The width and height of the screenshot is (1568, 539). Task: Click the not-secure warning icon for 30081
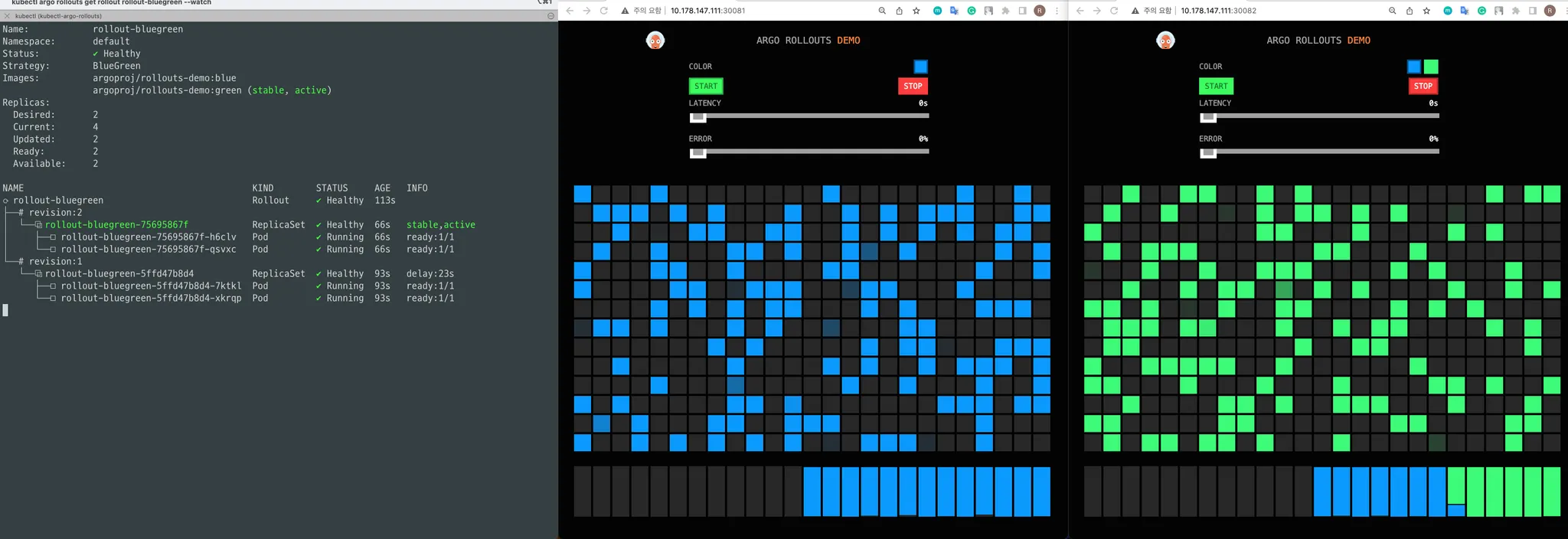(625, 11)
